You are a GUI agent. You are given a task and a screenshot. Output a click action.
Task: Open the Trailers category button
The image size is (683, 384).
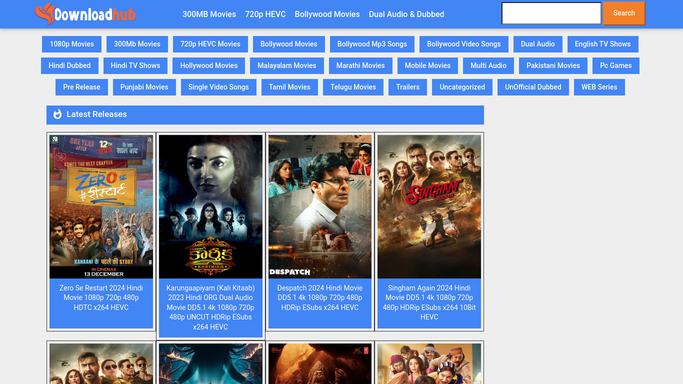pos(408,87)
